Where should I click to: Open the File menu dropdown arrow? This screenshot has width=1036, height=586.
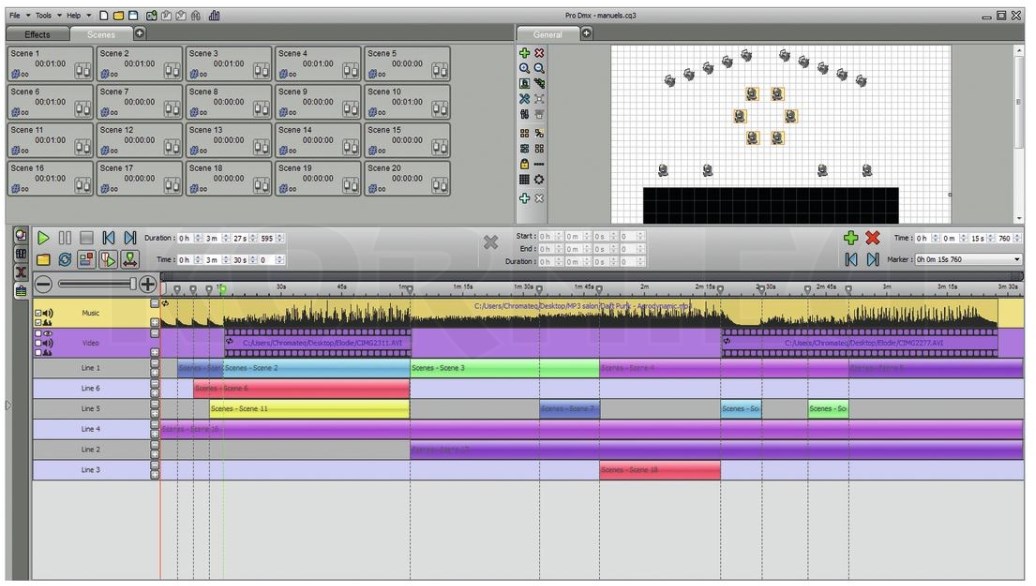click(x=28, y=16)
